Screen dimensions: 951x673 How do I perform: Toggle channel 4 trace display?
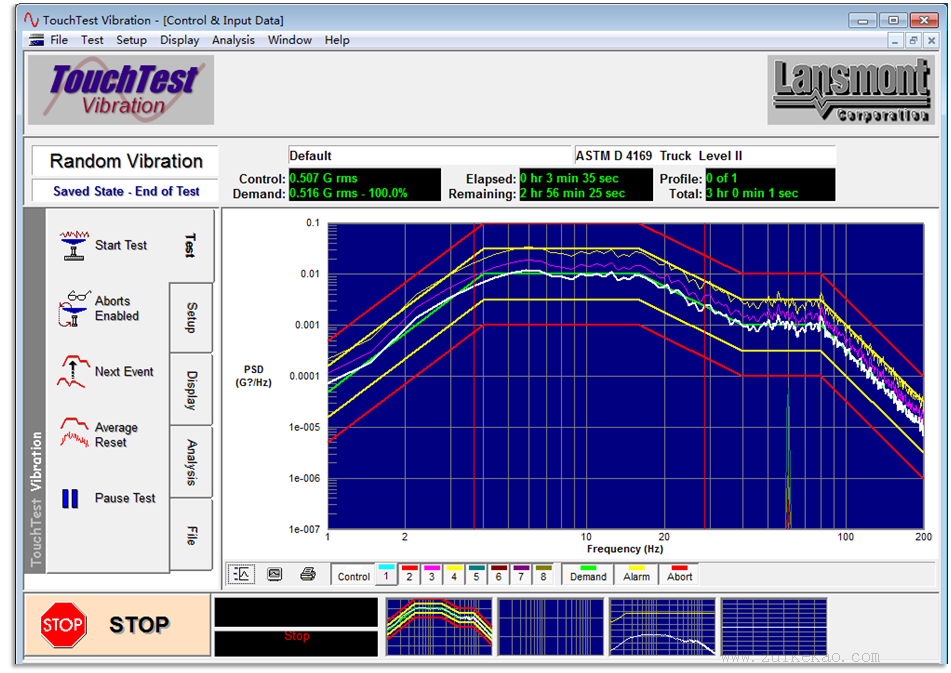point(454,574)
